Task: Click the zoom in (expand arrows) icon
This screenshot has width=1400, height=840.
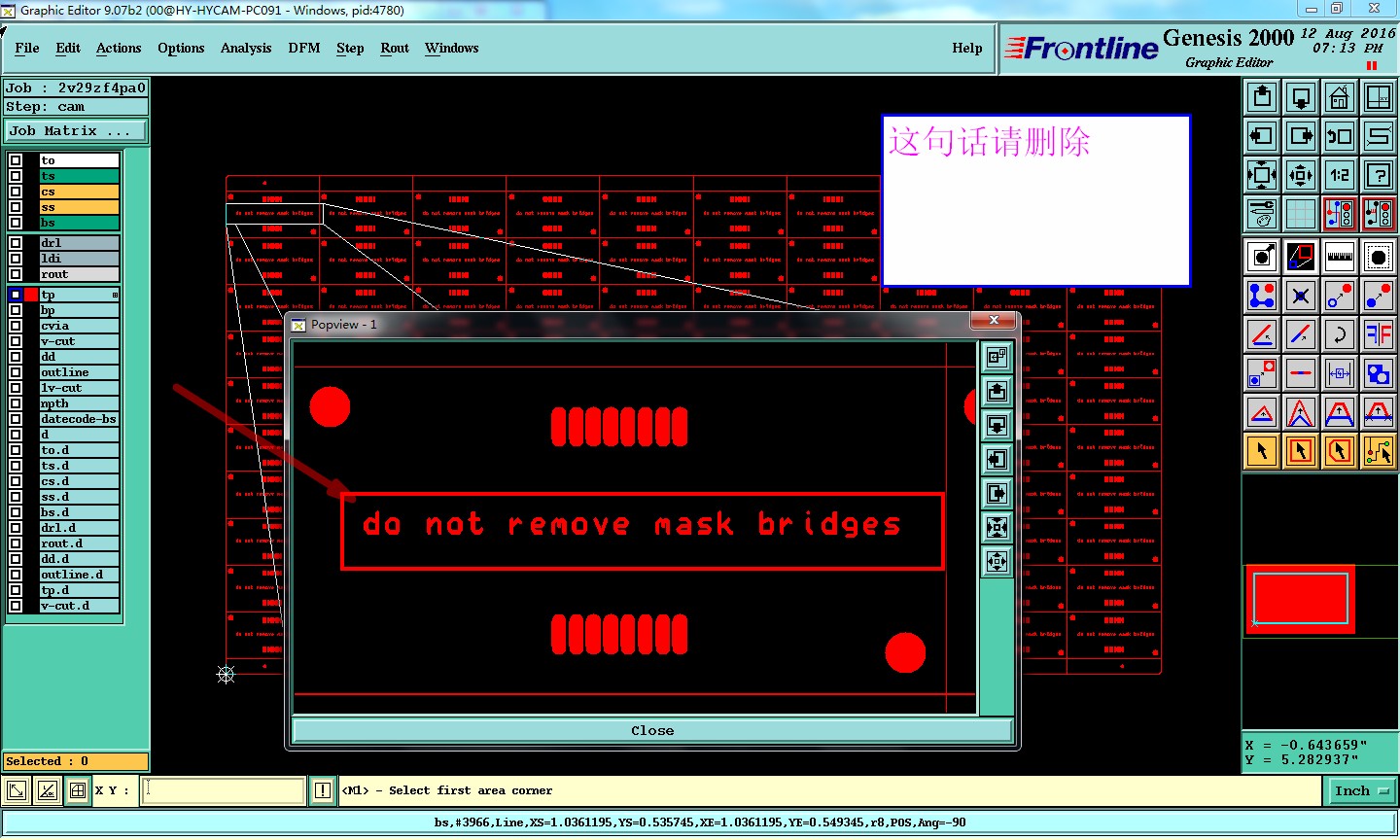Action: 1262,175
